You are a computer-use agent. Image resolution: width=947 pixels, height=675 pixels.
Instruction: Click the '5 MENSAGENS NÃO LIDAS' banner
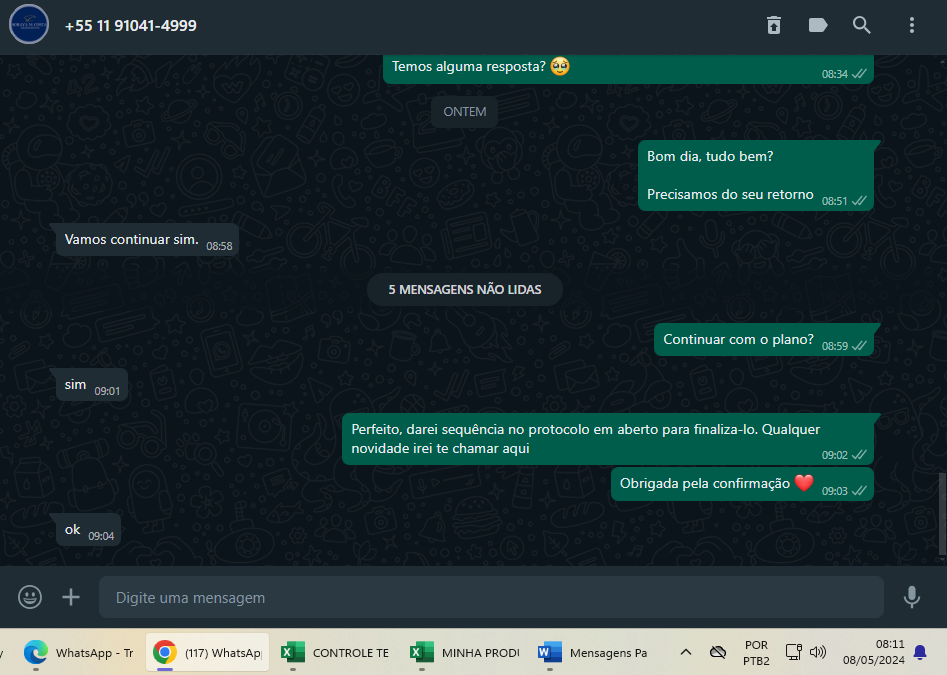point(464,289)
